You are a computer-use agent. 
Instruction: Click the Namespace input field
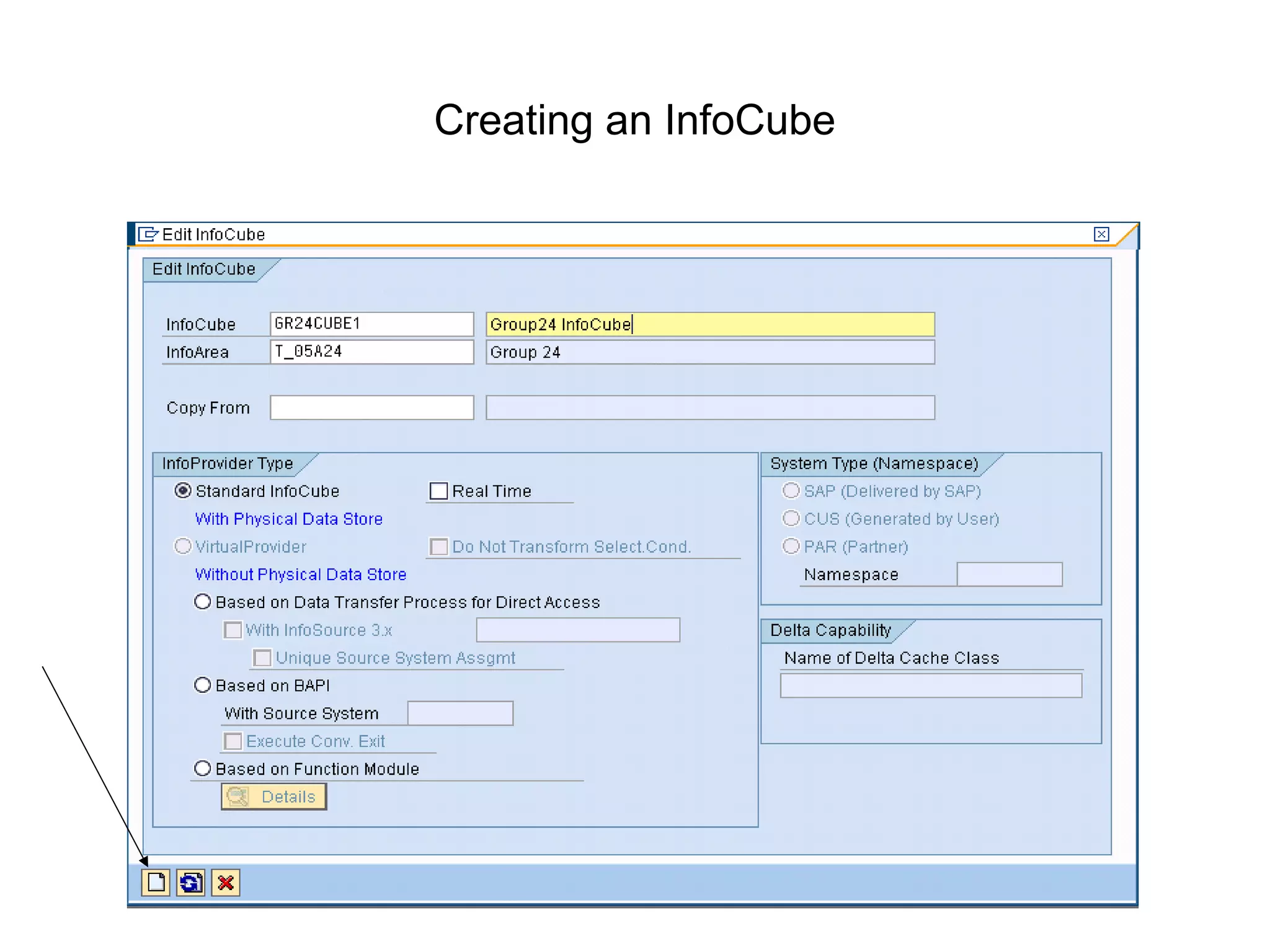tap(1010, 575)
